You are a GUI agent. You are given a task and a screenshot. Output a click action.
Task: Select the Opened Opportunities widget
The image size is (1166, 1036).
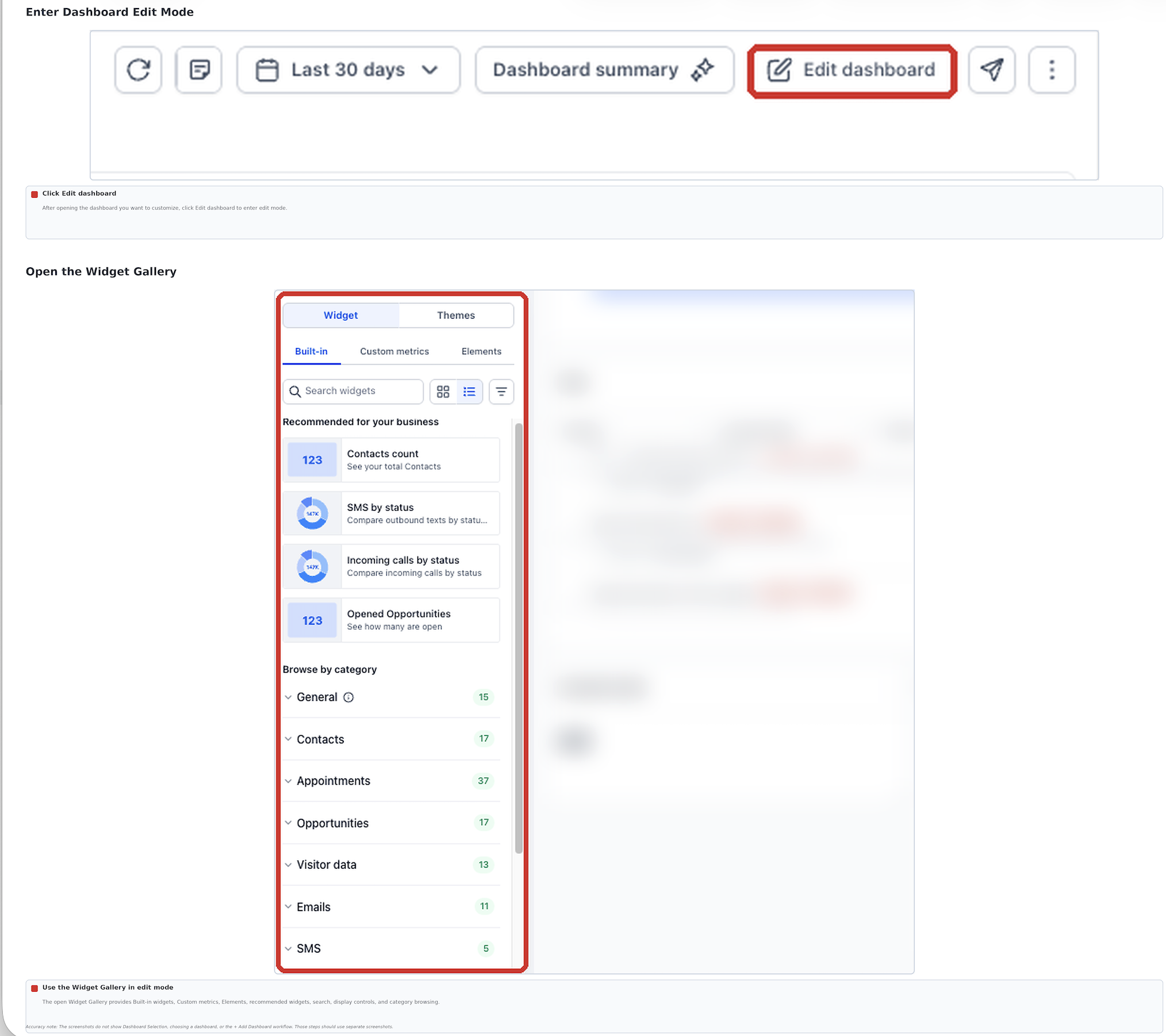tap(391, 620)
